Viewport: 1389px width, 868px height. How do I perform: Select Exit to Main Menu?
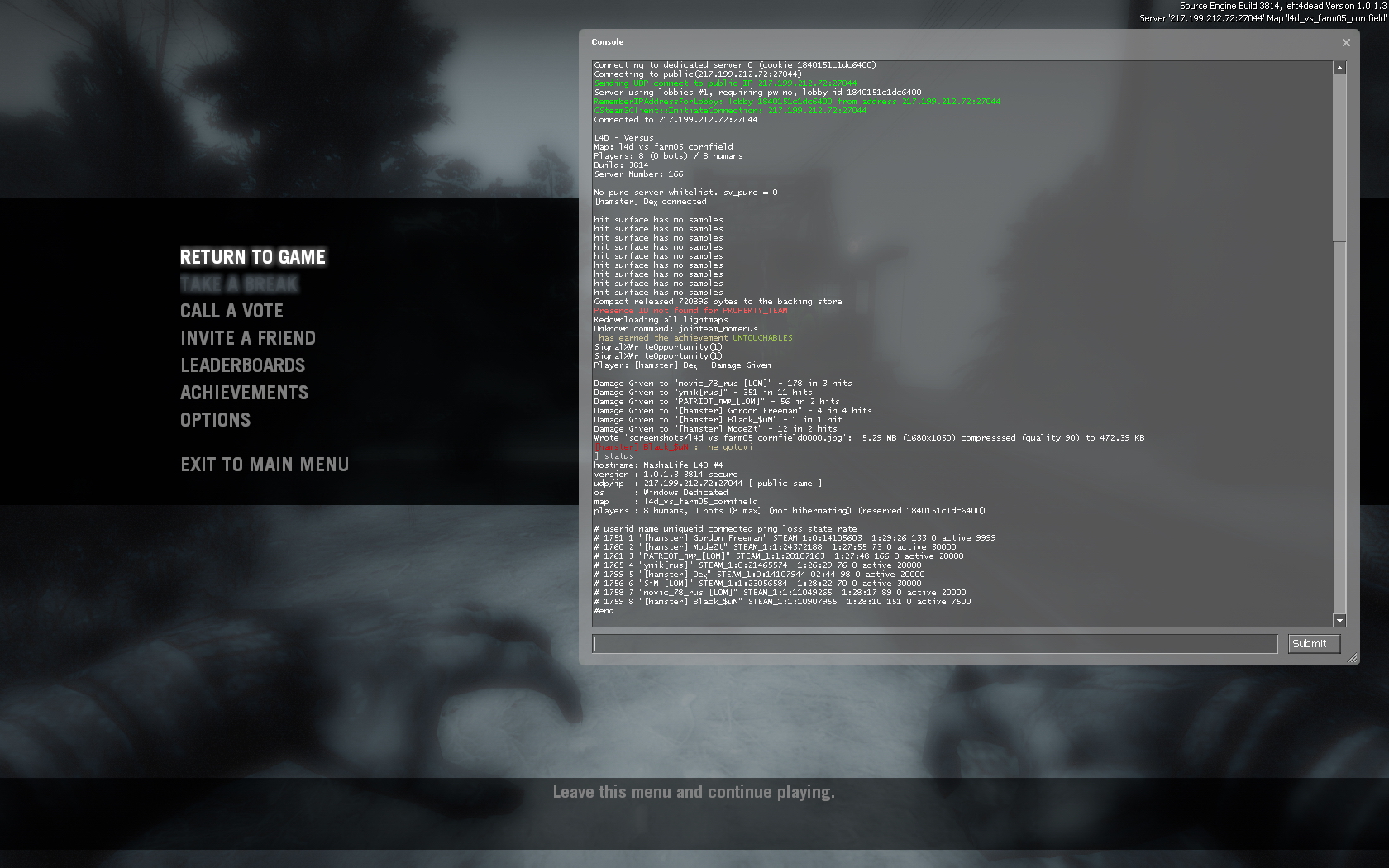point(265,465)
